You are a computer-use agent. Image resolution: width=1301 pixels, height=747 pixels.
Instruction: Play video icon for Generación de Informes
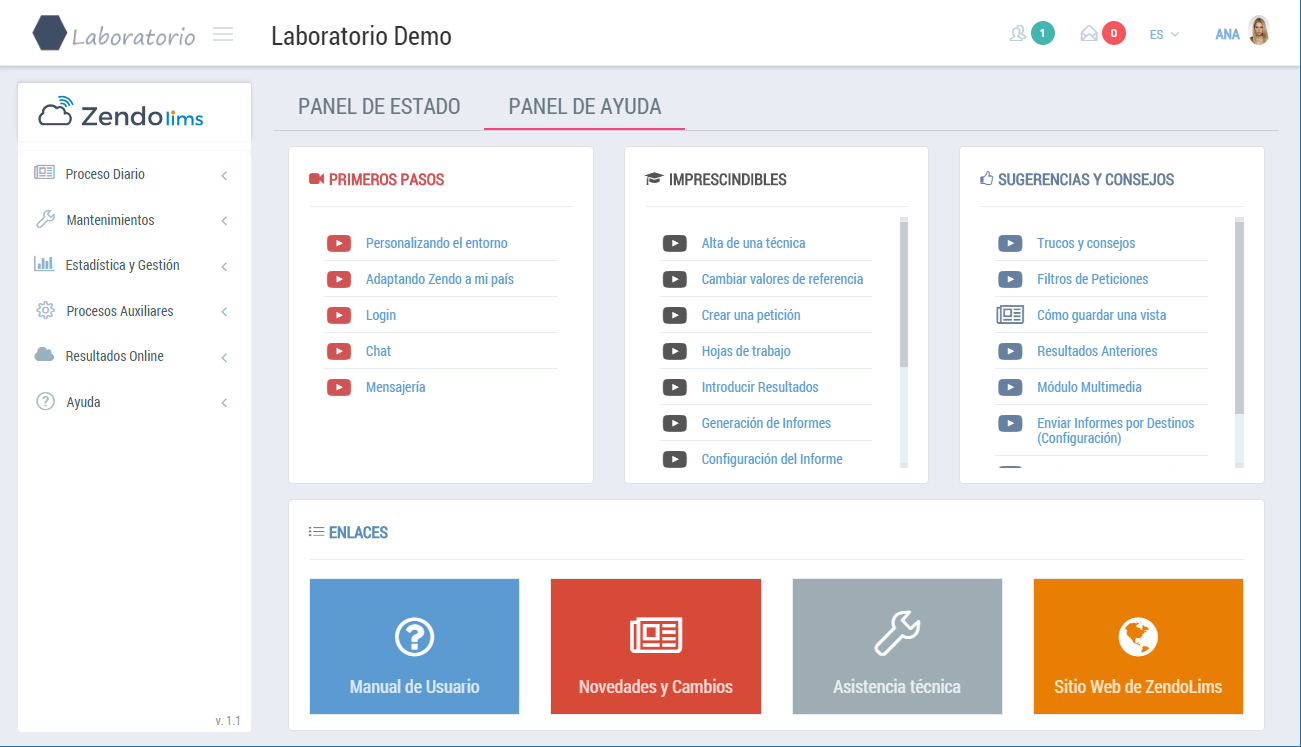point(675,423)
